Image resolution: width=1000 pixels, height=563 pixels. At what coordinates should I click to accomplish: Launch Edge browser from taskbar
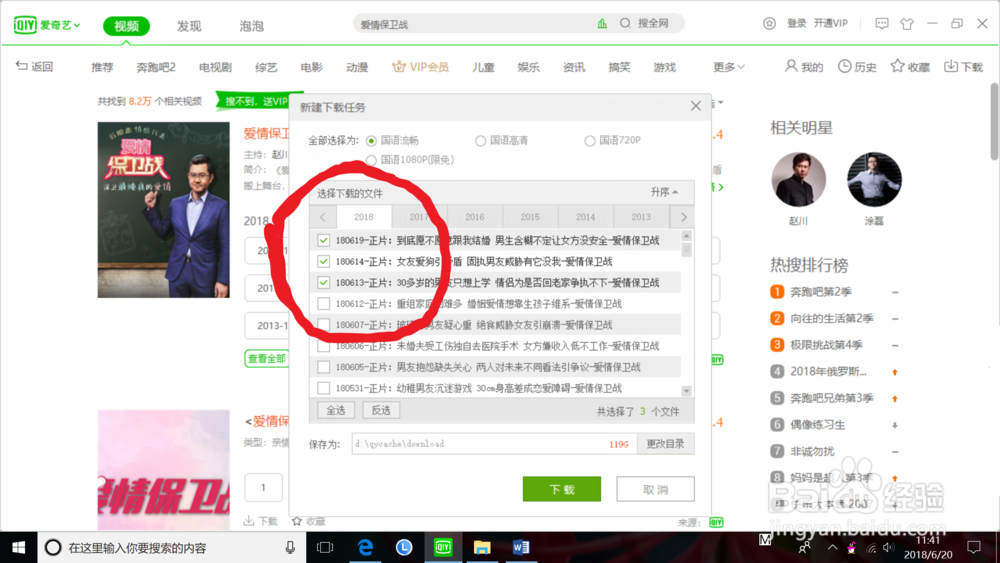click(x=365, y=548)
